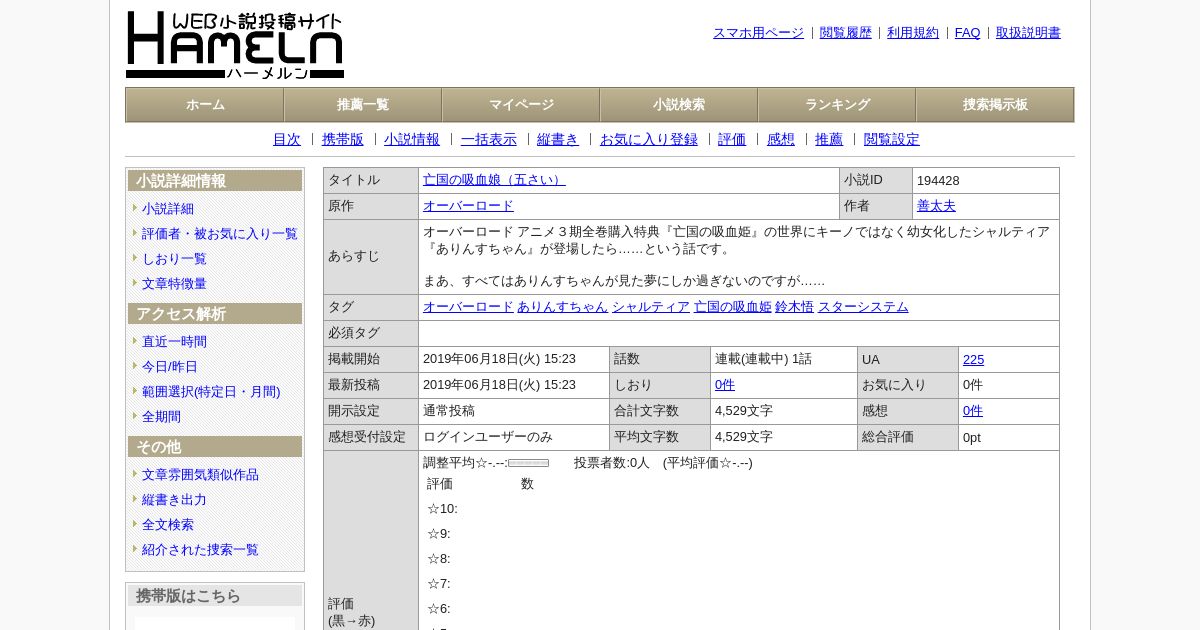
Task: Open the UA count 225 link
Action: tap(973, 360)
